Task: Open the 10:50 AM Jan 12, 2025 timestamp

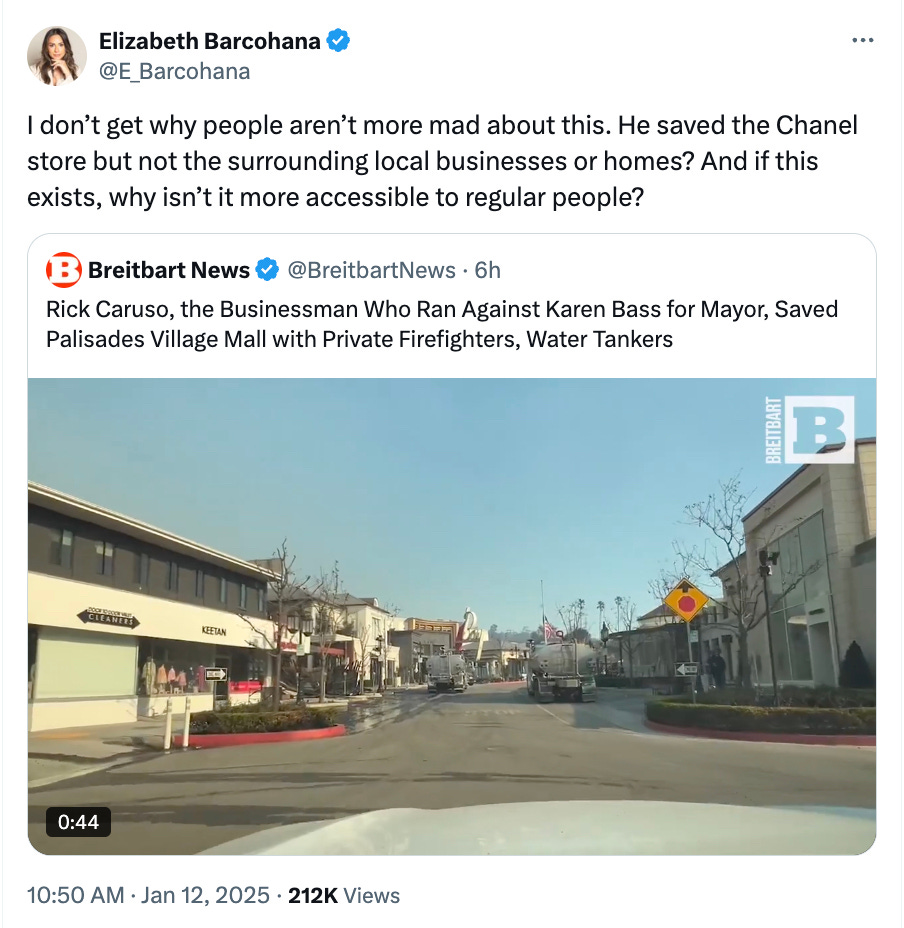Action: tap(148, 895)
